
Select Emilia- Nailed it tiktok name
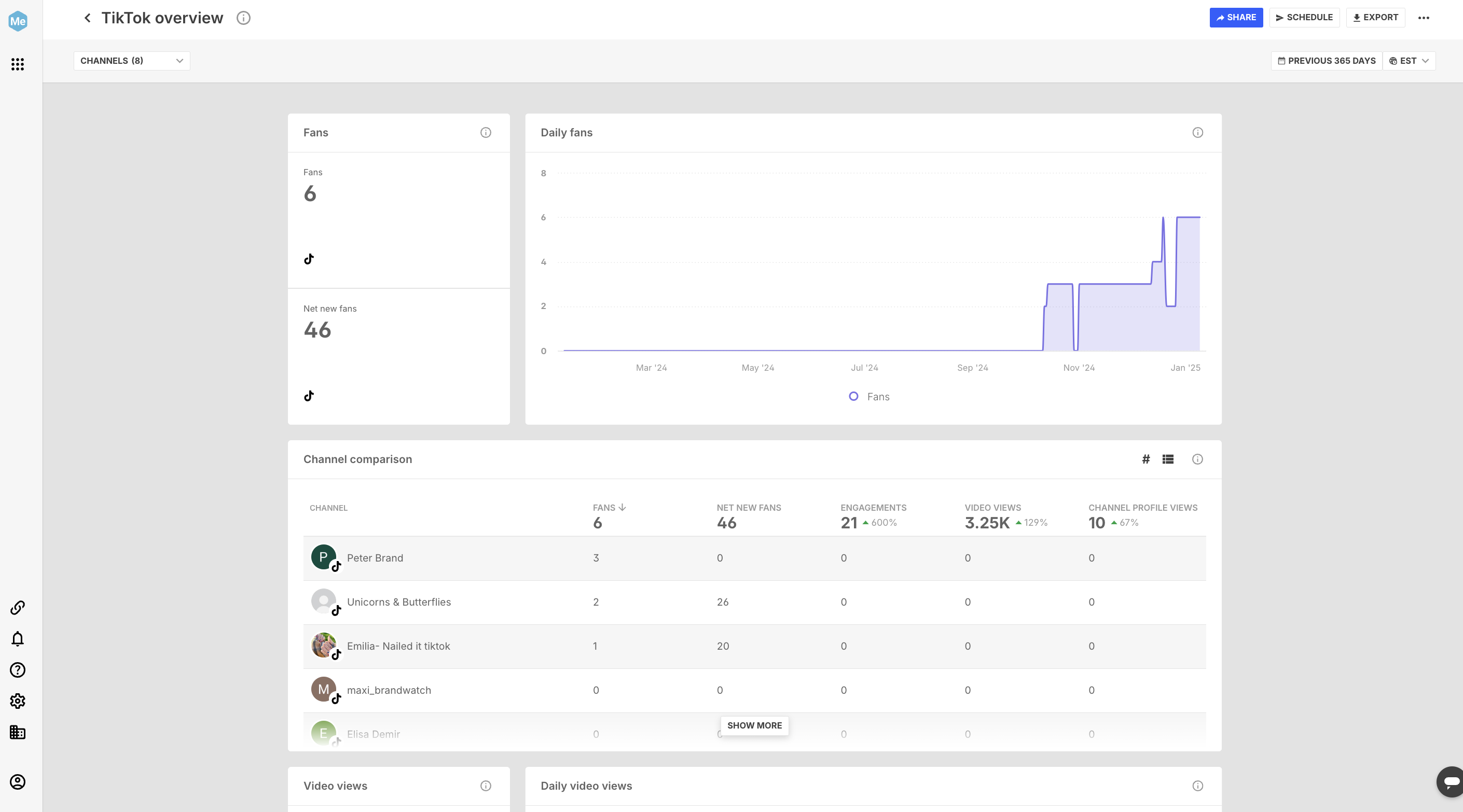[x=398, y=646]
